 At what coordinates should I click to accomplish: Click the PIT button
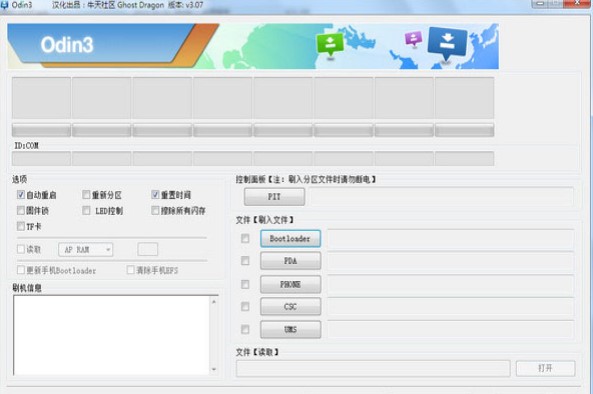click(274, 197)
